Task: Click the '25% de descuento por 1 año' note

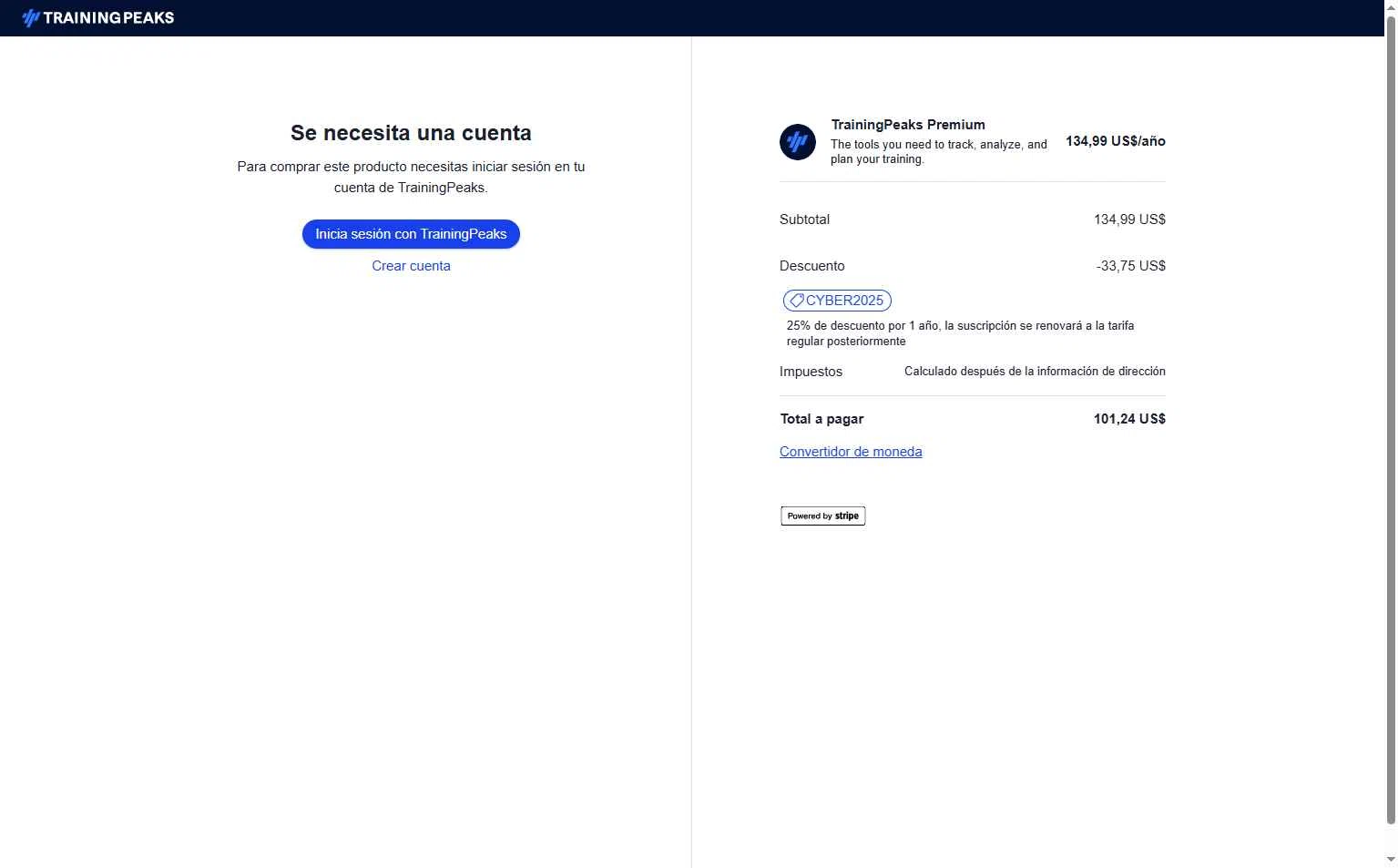Action: click(960, 333)
